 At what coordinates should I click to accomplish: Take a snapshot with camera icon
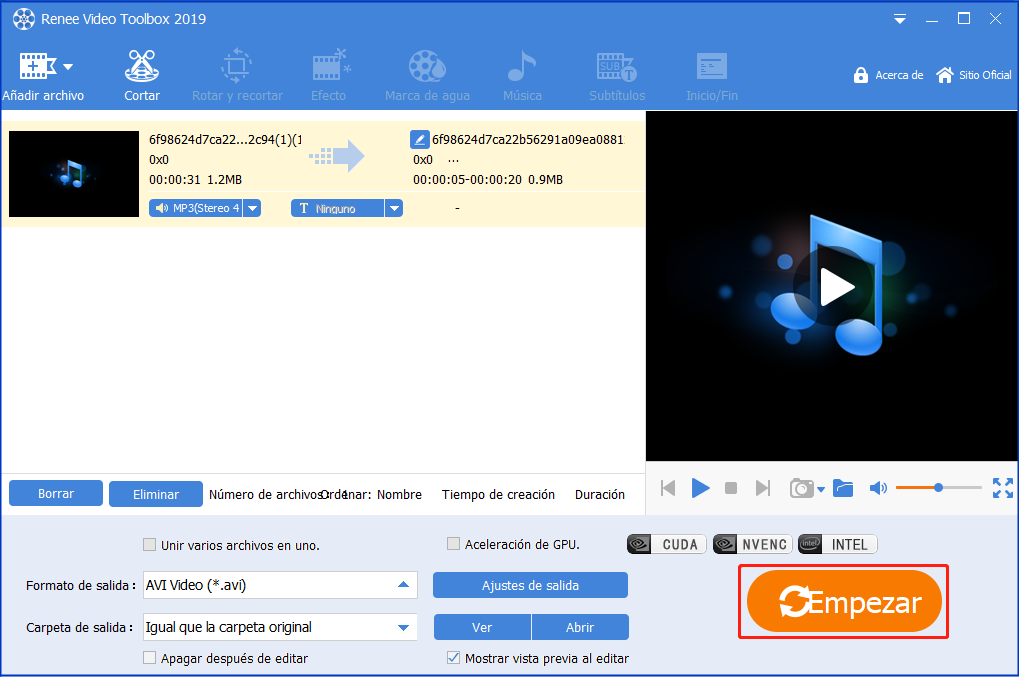click(801, 488)
